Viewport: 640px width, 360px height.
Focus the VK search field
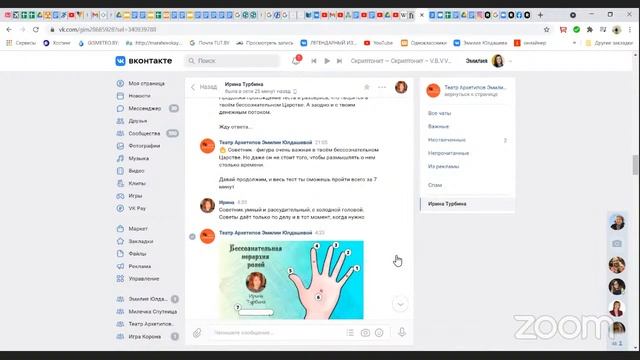[x=233, y=61]
